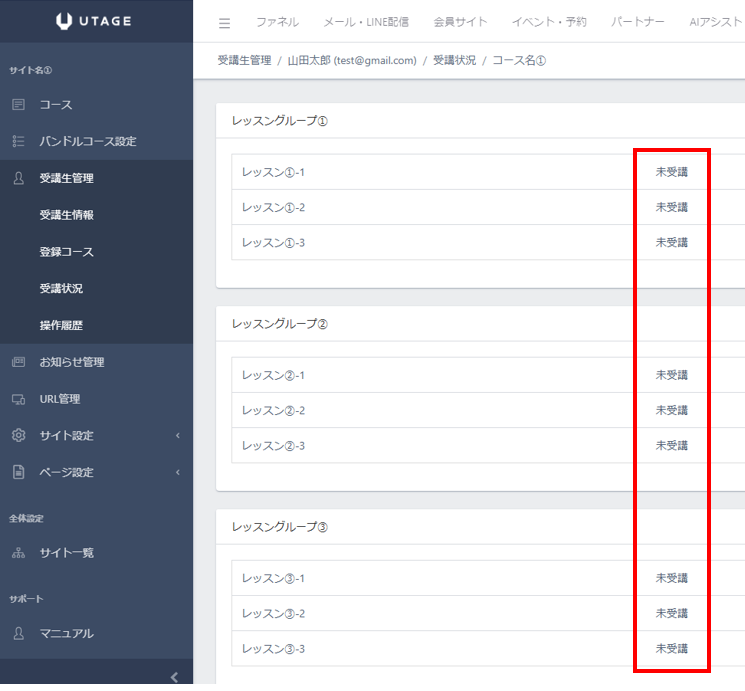Toggle the hamburger menu icon
Screen dimensions: 745x691
click(x=224, y=23)
